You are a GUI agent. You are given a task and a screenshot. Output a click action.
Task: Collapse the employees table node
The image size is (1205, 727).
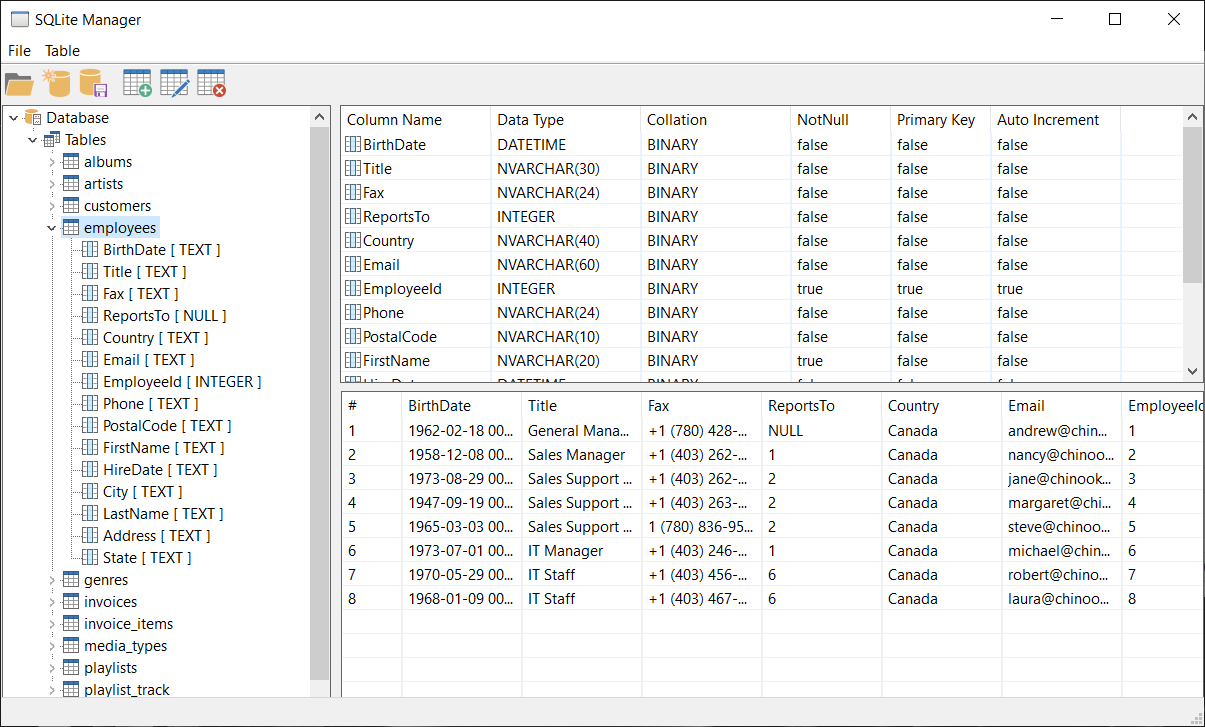(x=52, y=228)
